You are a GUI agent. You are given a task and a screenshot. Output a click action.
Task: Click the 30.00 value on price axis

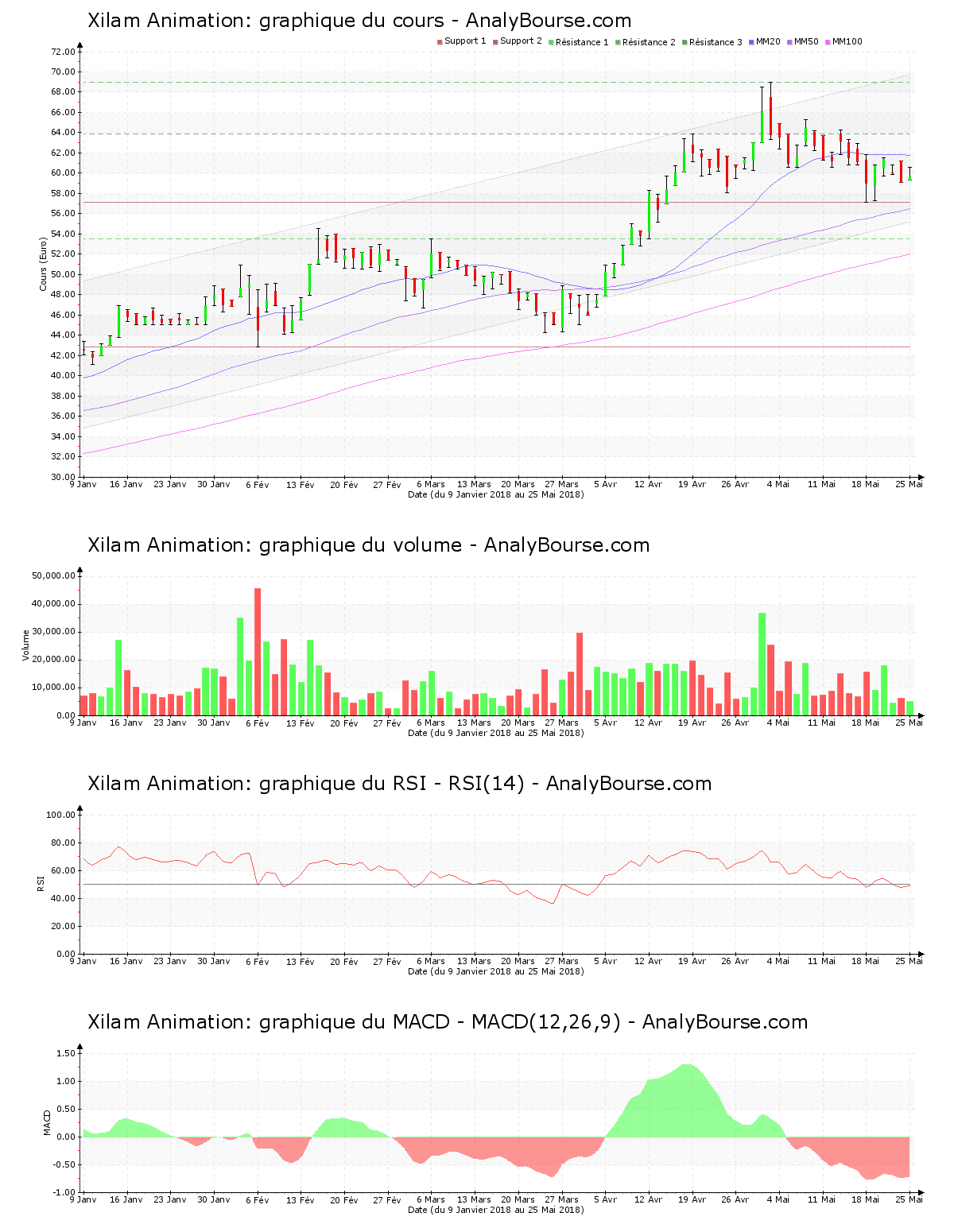coord(63,477)
